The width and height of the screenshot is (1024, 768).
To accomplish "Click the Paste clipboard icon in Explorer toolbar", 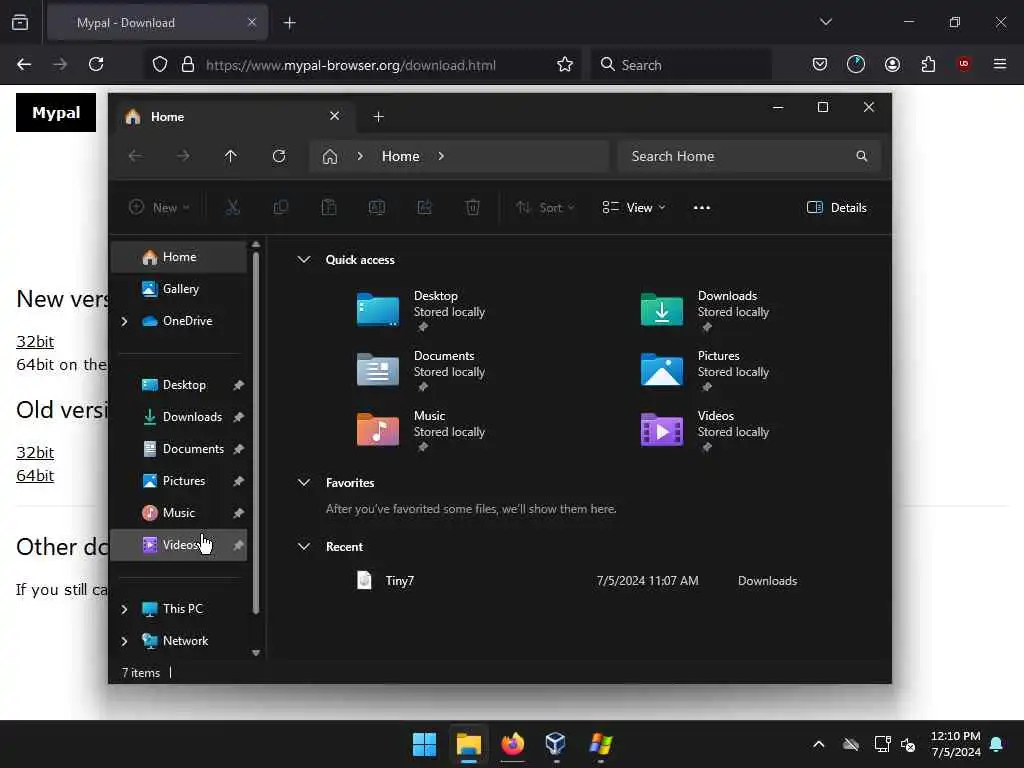I will pos(329,208).
